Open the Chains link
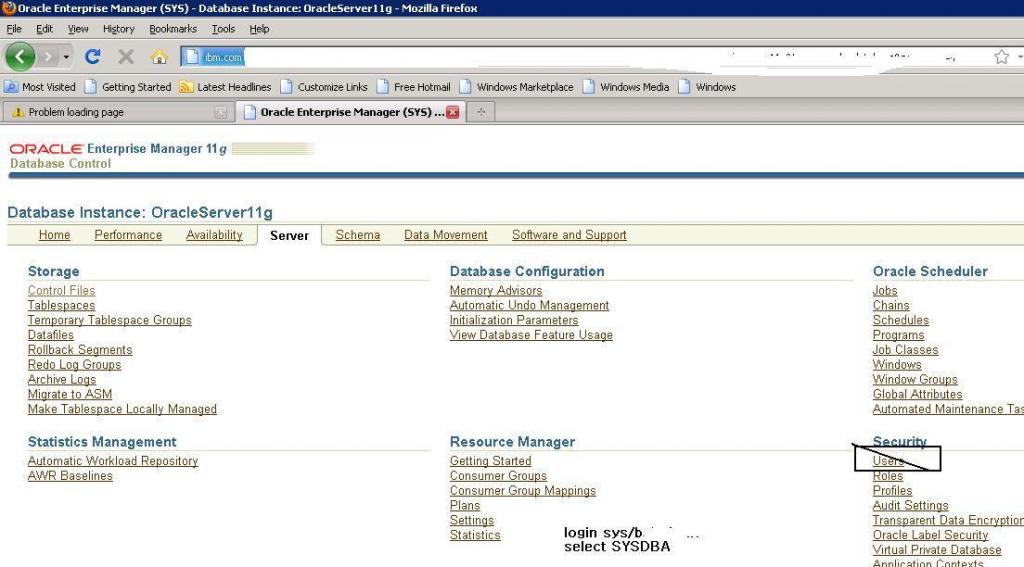 click(x=891, y=305)
